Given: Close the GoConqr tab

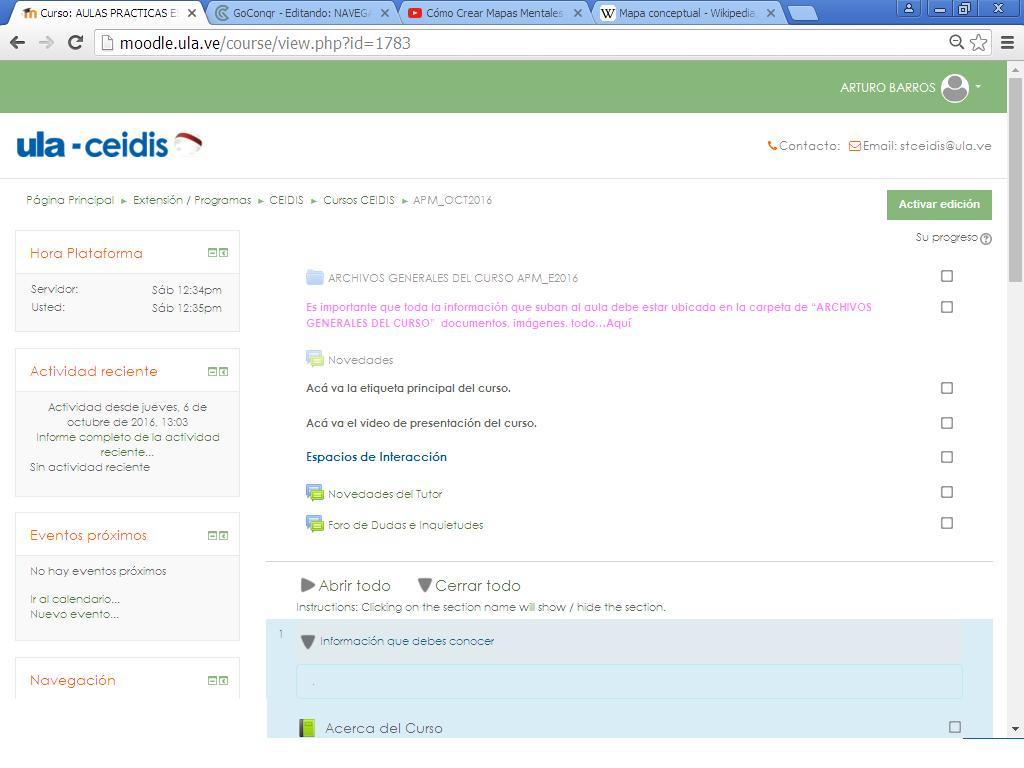Looking at the screenshot, I should click(x=385, y=13).
